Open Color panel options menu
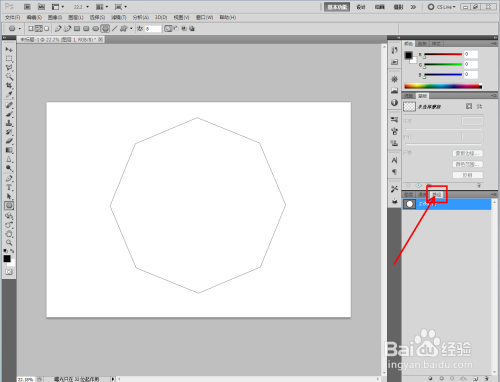Viewport: 500px width, 382px height. (x=494, y=44)
